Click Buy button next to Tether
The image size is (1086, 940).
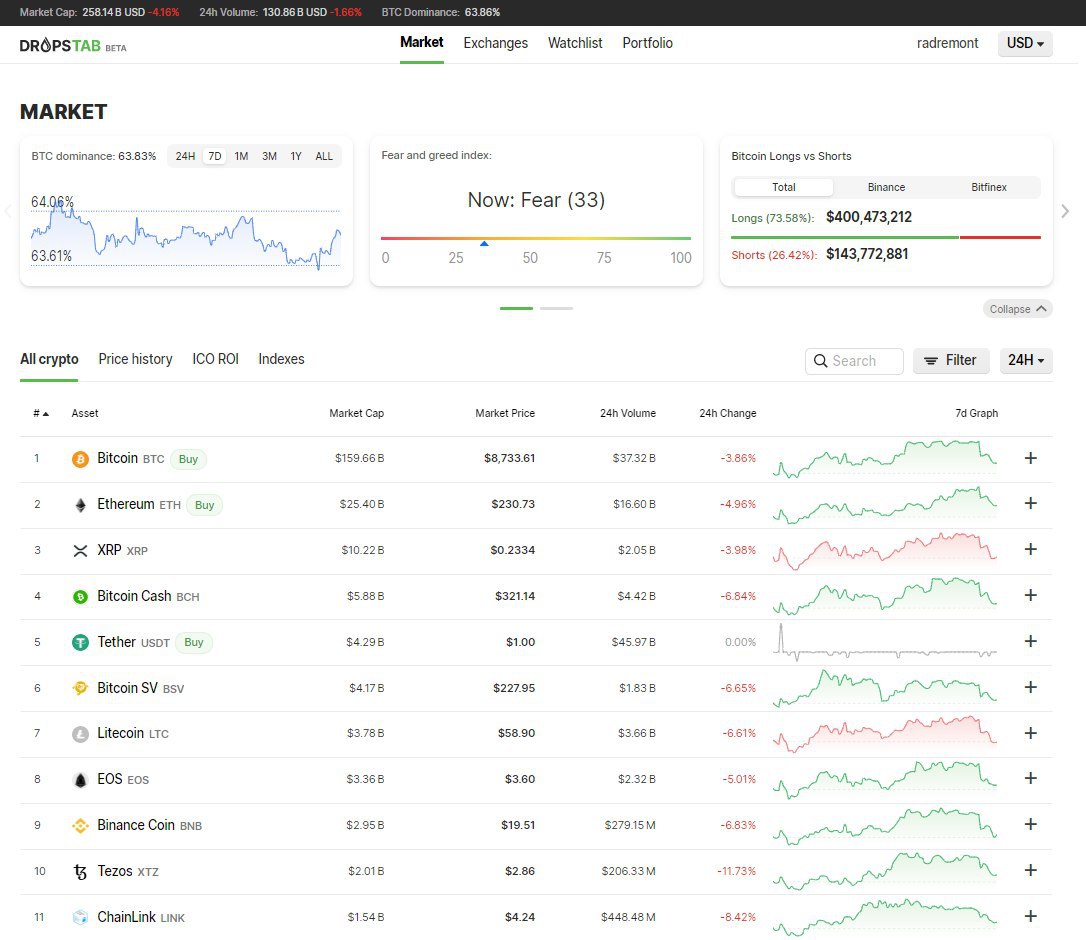click(194, 643)
